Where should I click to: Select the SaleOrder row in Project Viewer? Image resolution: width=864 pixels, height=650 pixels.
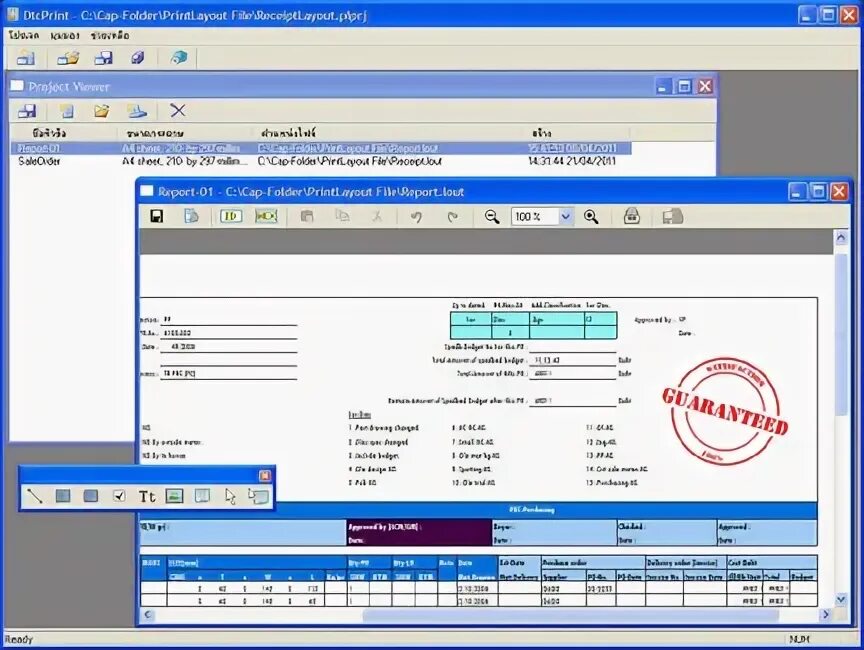(x=321, y=161)
